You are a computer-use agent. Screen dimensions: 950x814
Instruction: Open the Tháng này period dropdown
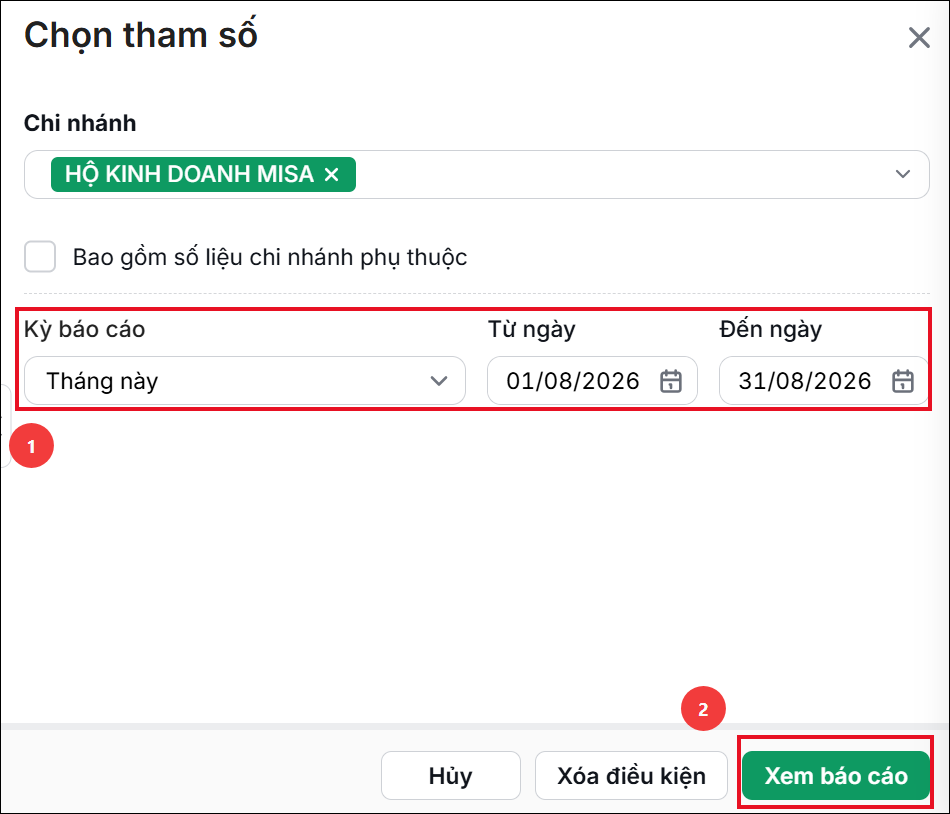[x=245, y=381]
